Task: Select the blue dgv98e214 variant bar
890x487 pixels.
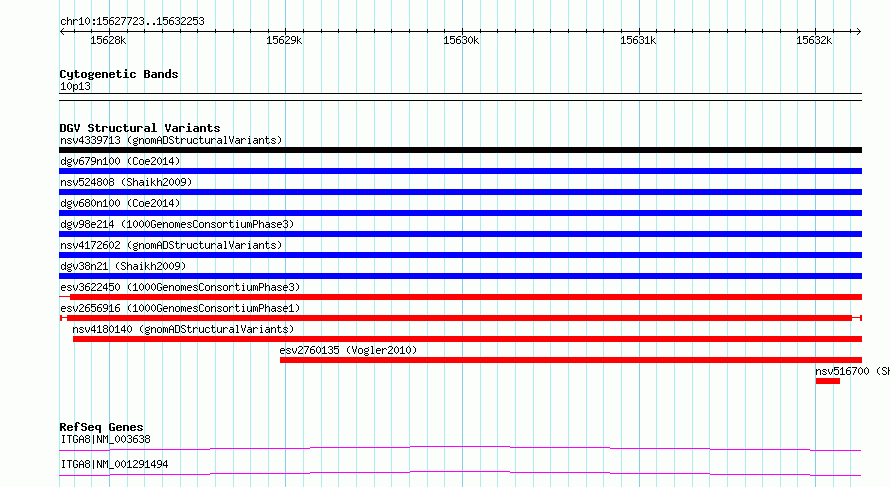Action: (x=460, y=234)
